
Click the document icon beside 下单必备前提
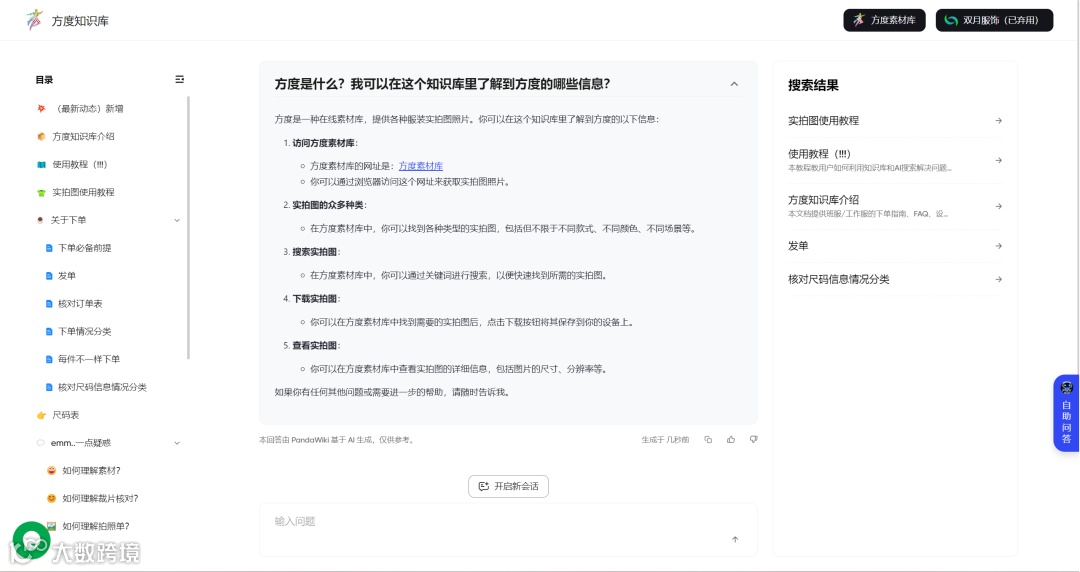[x=49, y=247]
